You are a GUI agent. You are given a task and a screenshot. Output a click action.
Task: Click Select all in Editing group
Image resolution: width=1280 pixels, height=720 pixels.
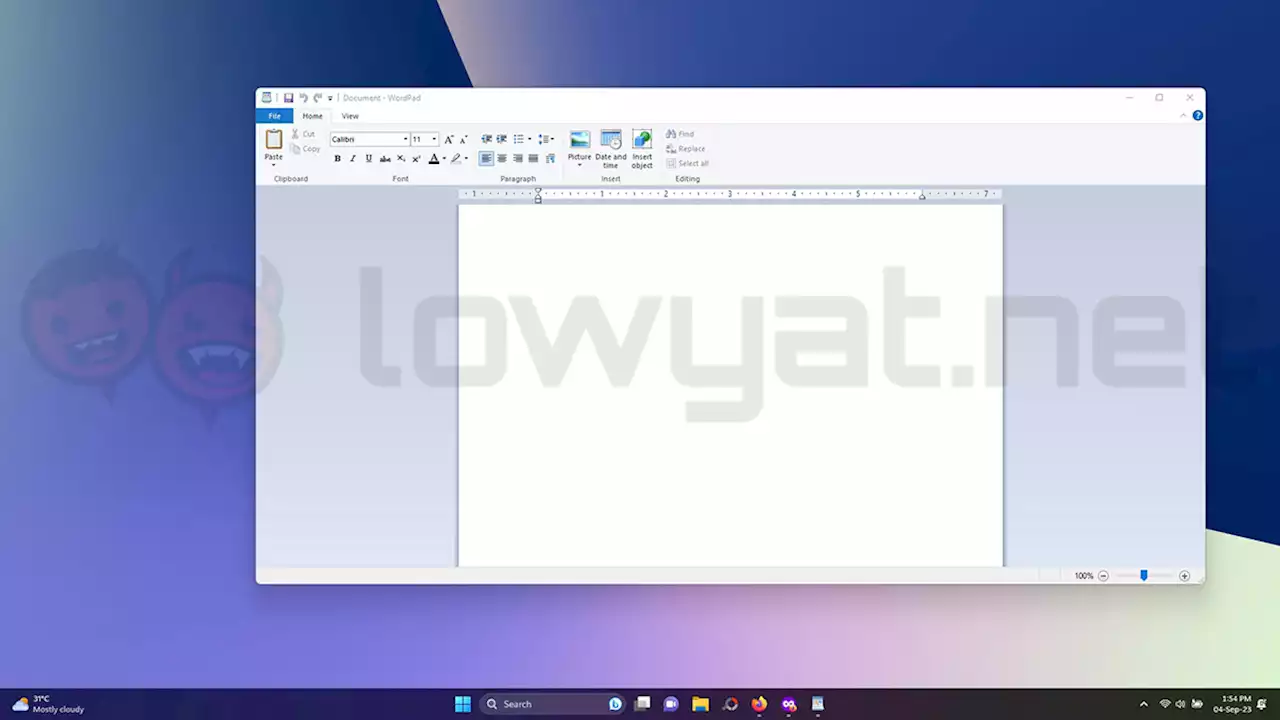(687, 163)
